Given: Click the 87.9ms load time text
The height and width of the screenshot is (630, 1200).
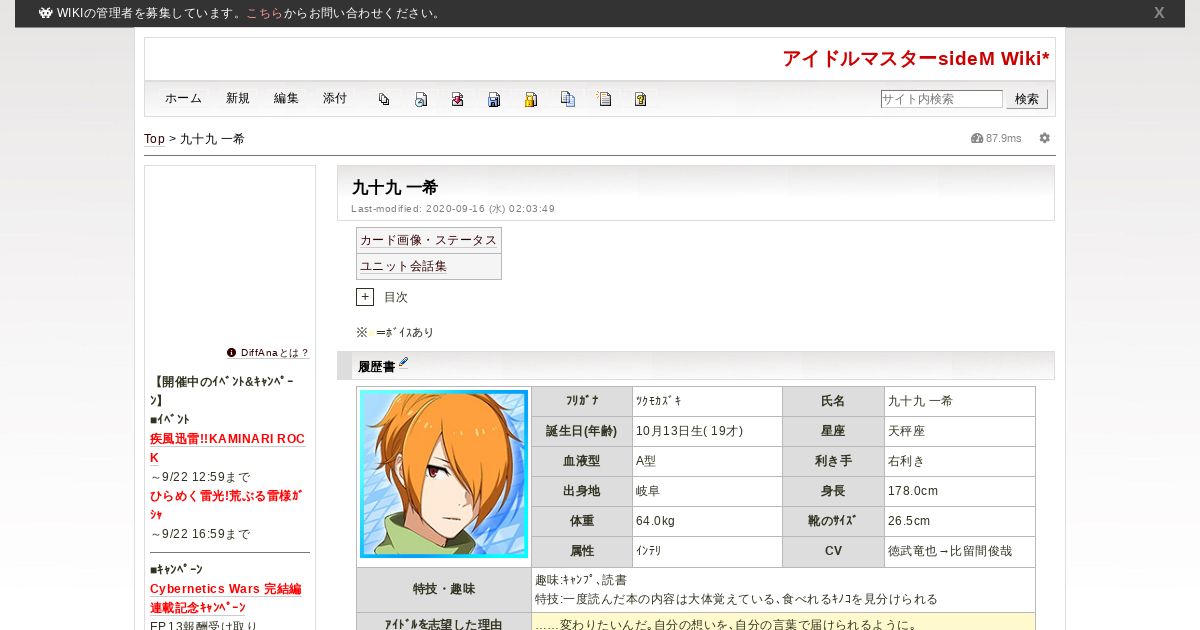Looking at the screenshot, I should click(x=1004, y=138).
